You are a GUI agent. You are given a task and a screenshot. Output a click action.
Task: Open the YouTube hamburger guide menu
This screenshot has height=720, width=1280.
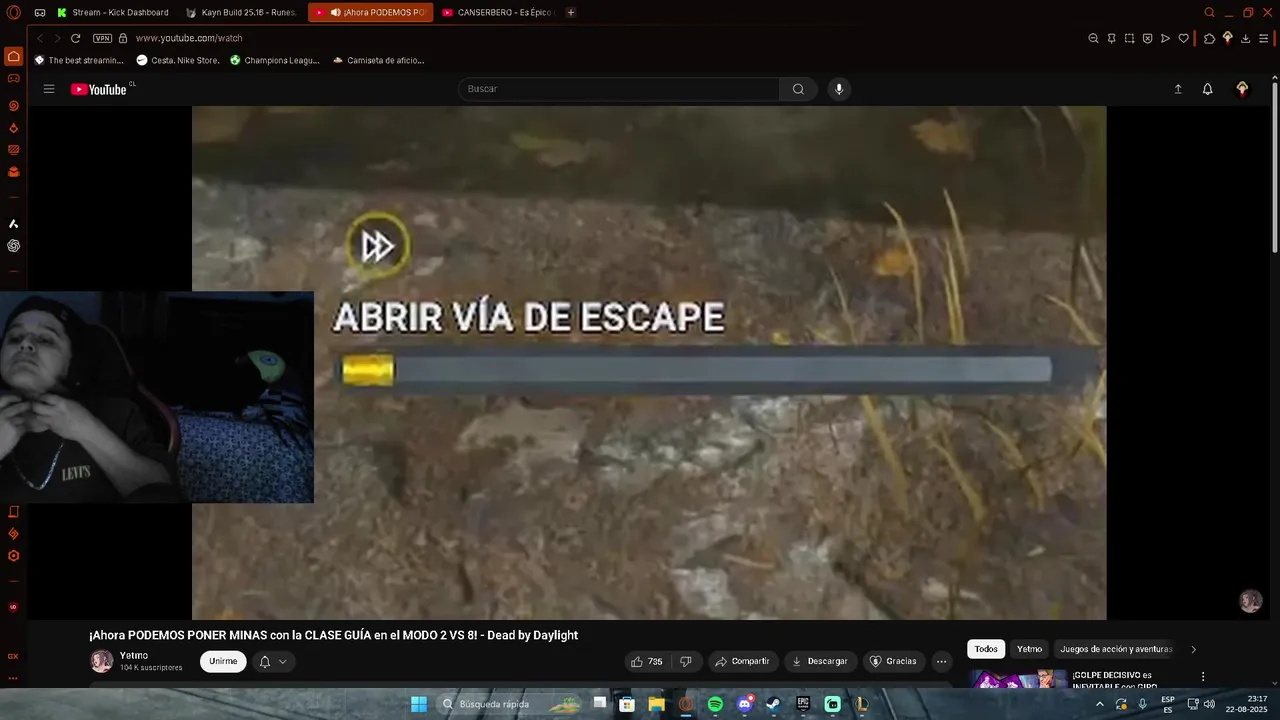coord(49,89)
